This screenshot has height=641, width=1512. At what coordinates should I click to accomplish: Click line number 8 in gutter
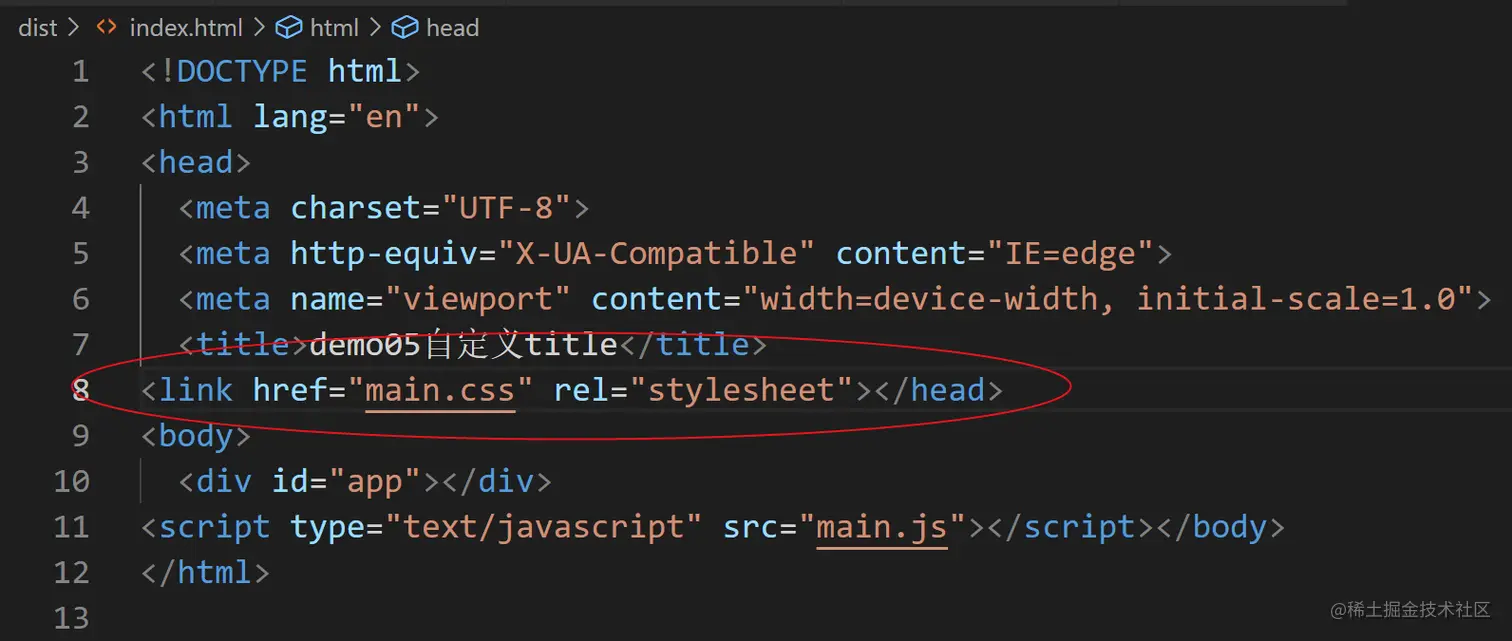[80, 390]
